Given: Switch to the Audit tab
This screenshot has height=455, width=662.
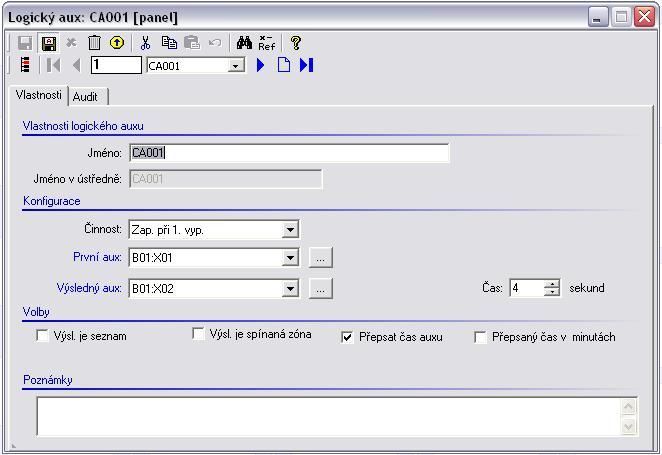Looking at the screenshot, I should tap(86, 96).
